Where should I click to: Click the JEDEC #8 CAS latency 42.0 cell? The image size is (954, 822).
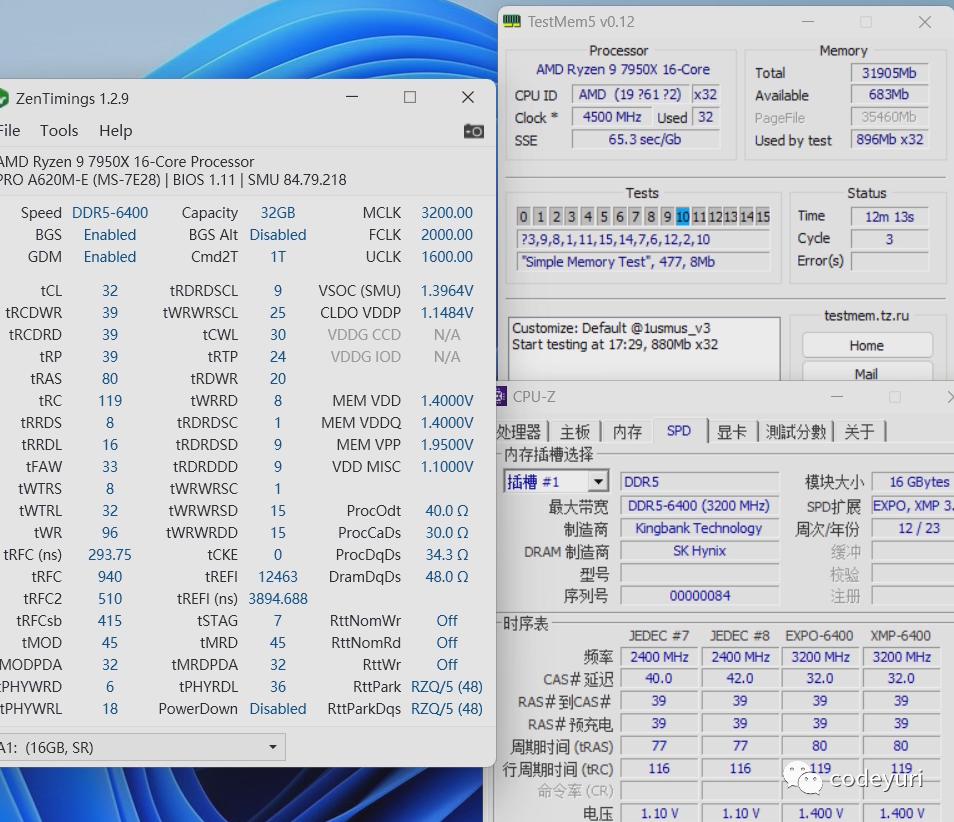pyautogui.click(x=740, y=678)
